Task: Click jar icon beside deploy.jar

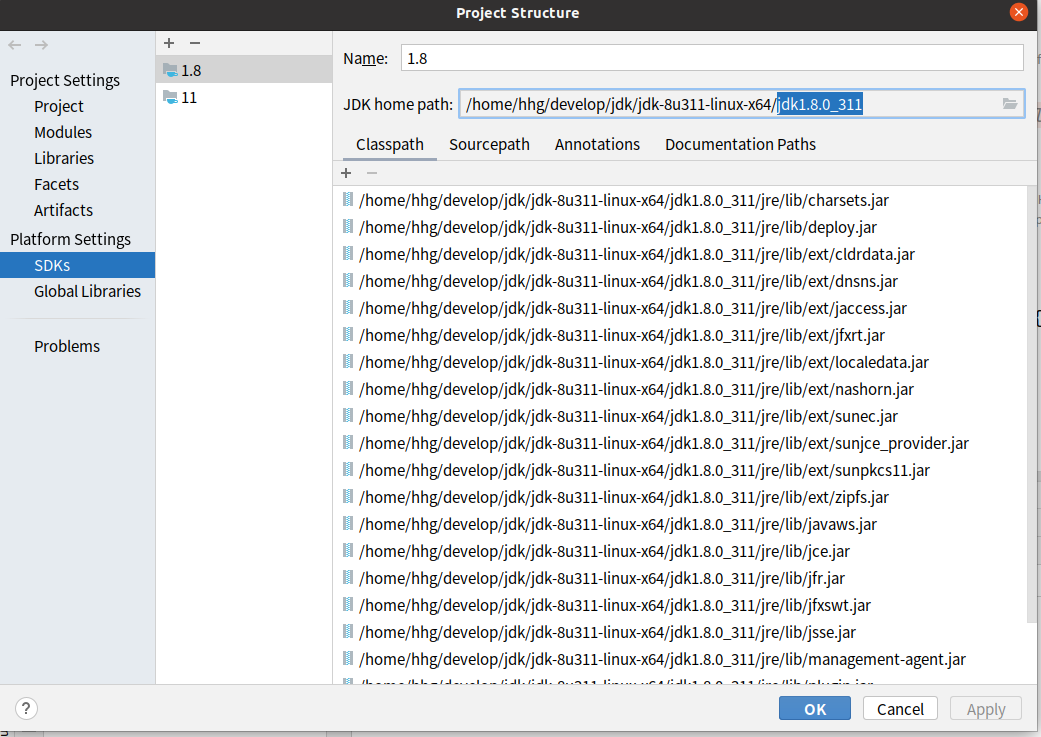Action: coord(348,226)
